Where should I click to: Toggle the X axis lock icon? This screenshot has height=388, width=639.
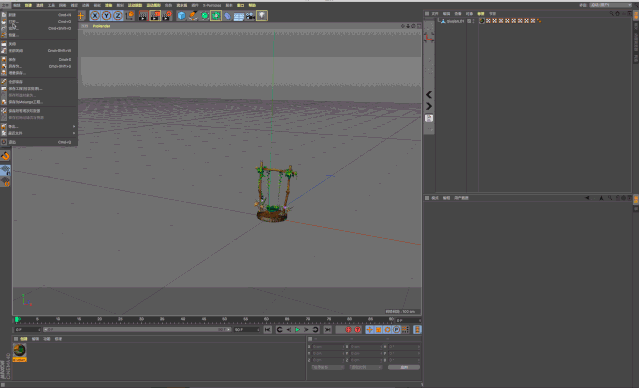click(x=95, y=15)
